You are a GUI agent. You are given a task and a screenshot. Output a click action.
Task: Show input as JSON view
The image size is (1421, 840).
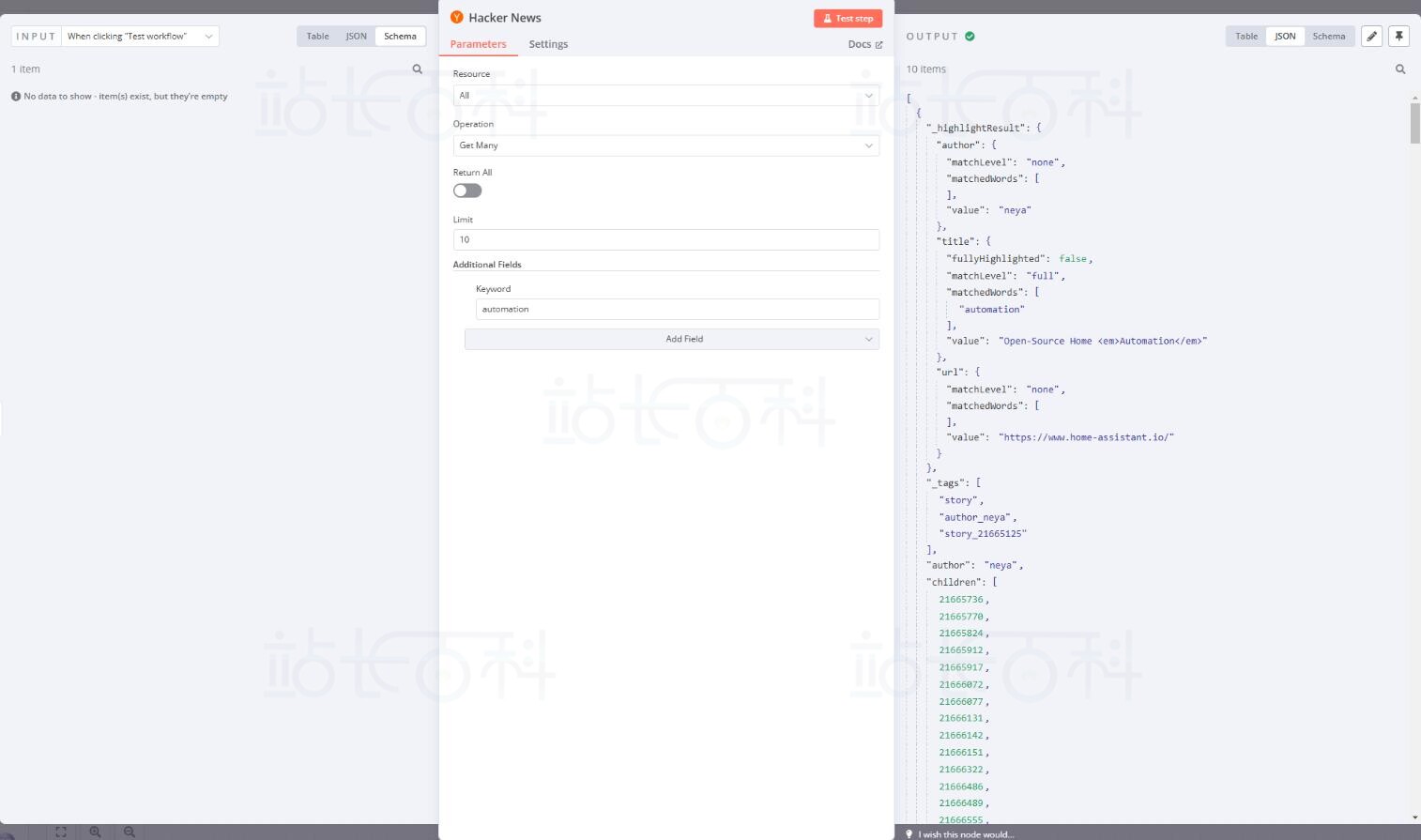[357, 37]
